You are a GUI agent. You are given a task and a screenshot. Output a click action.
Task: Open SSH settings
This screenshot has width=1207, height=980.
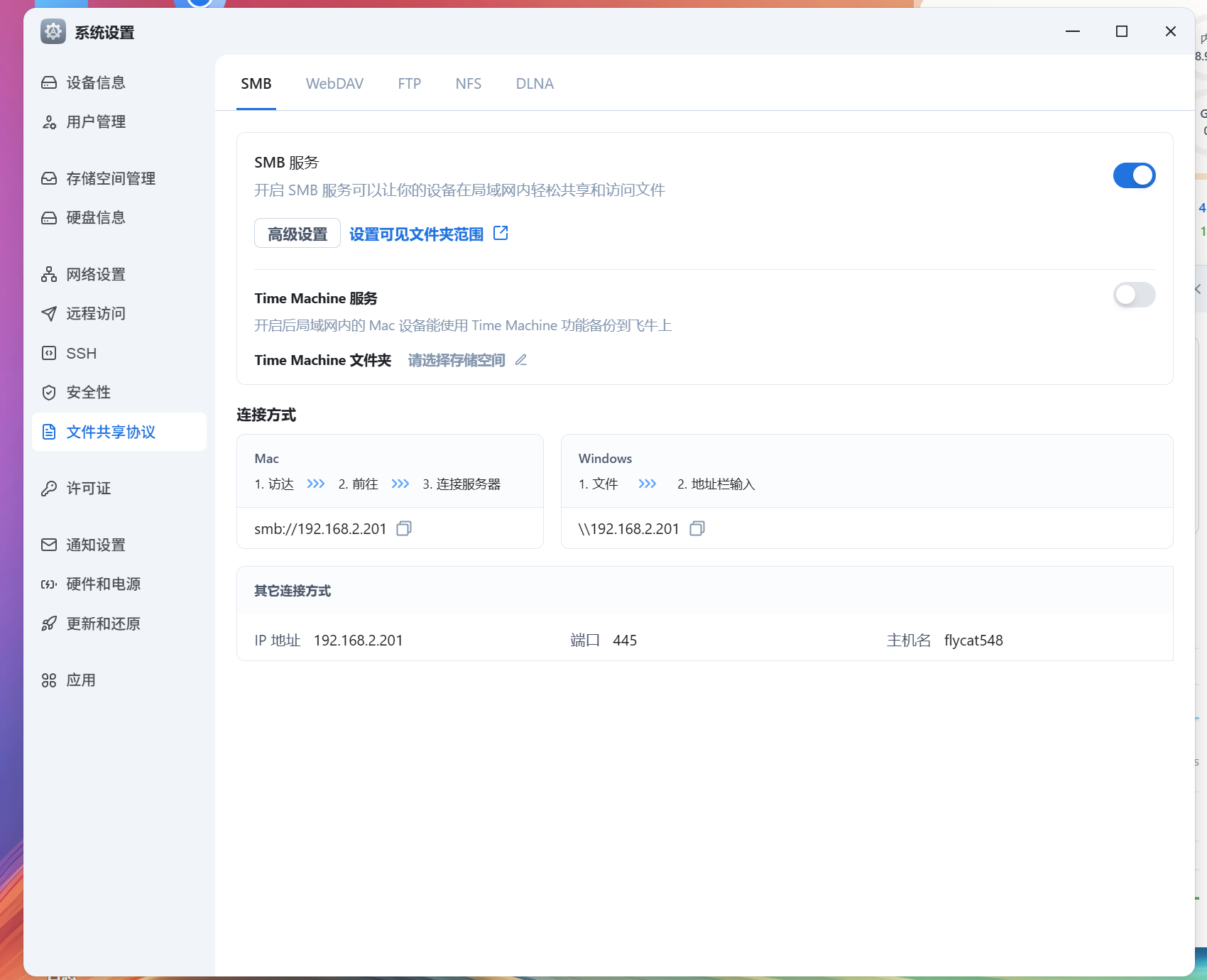[x=81, y=354]
